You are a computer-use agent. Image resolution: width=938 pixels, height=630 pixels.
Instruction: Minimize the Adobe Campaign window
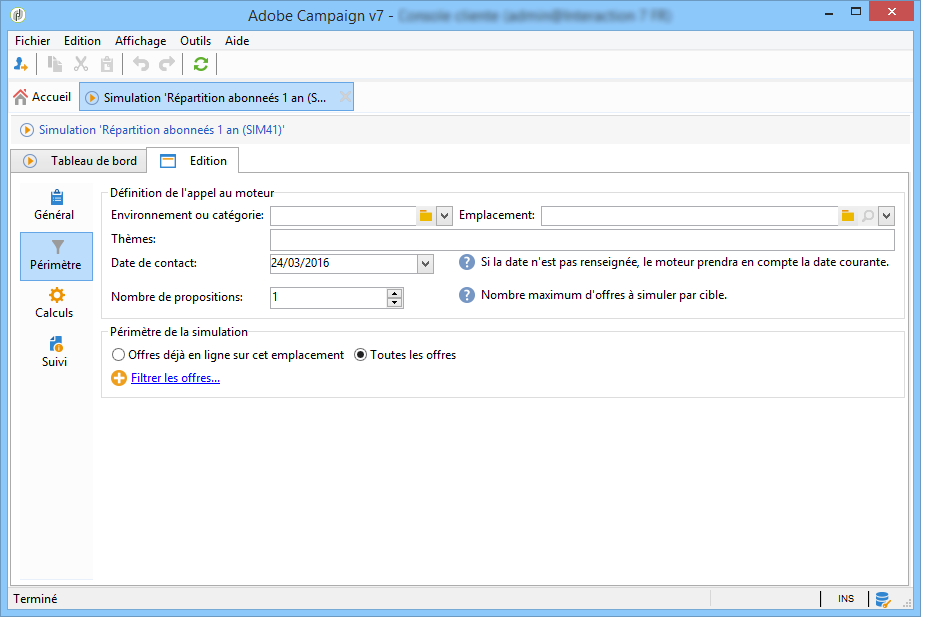pyautogui.click(x=829, y=13)
